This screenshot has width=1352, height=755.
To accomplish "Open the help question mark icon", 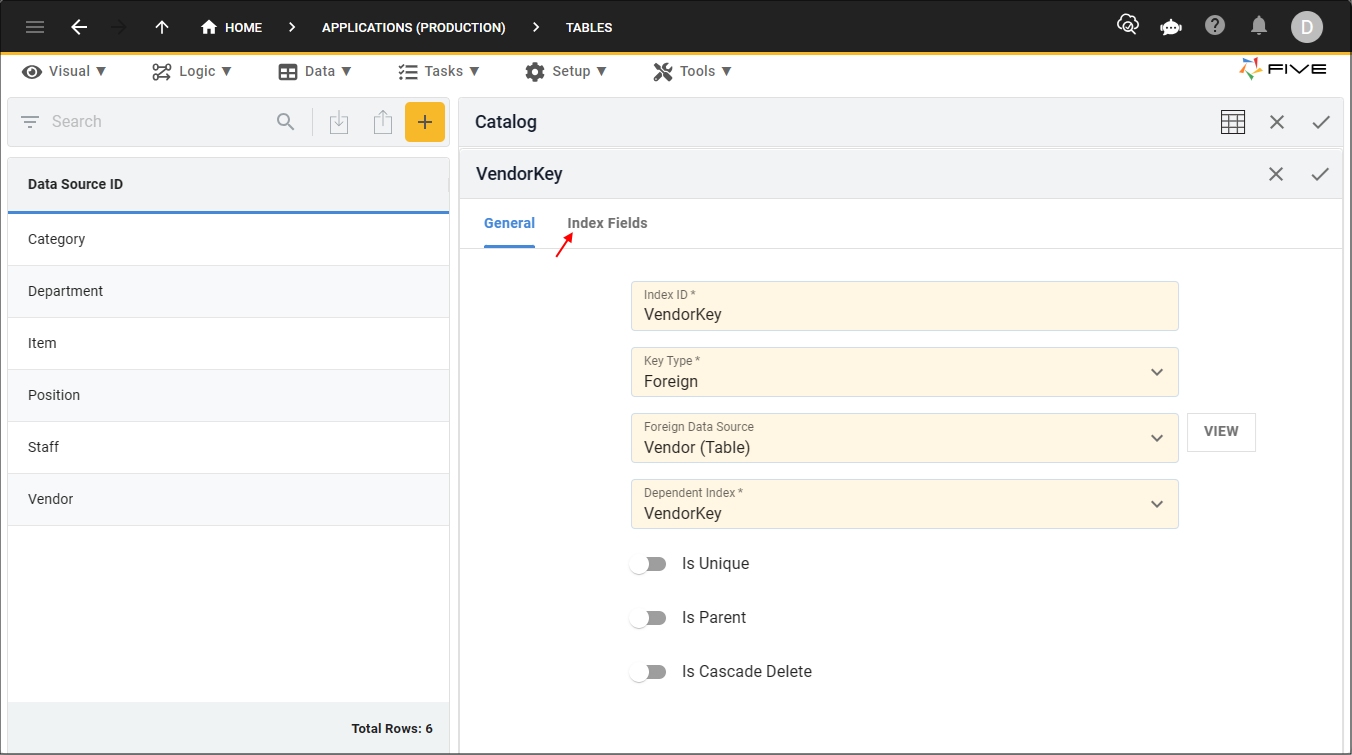I will [1215, 26].
